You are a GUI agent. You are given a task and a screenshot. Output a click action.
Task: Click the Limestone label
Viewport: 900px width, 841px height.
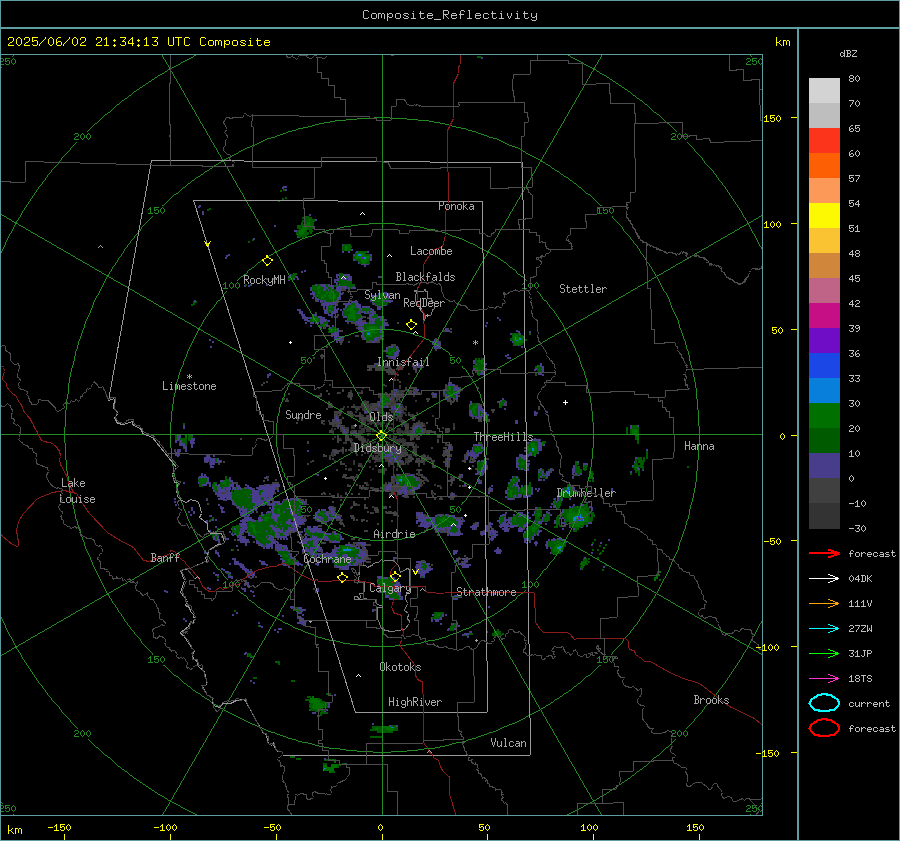pyautogui.click(x=189, y=386)
